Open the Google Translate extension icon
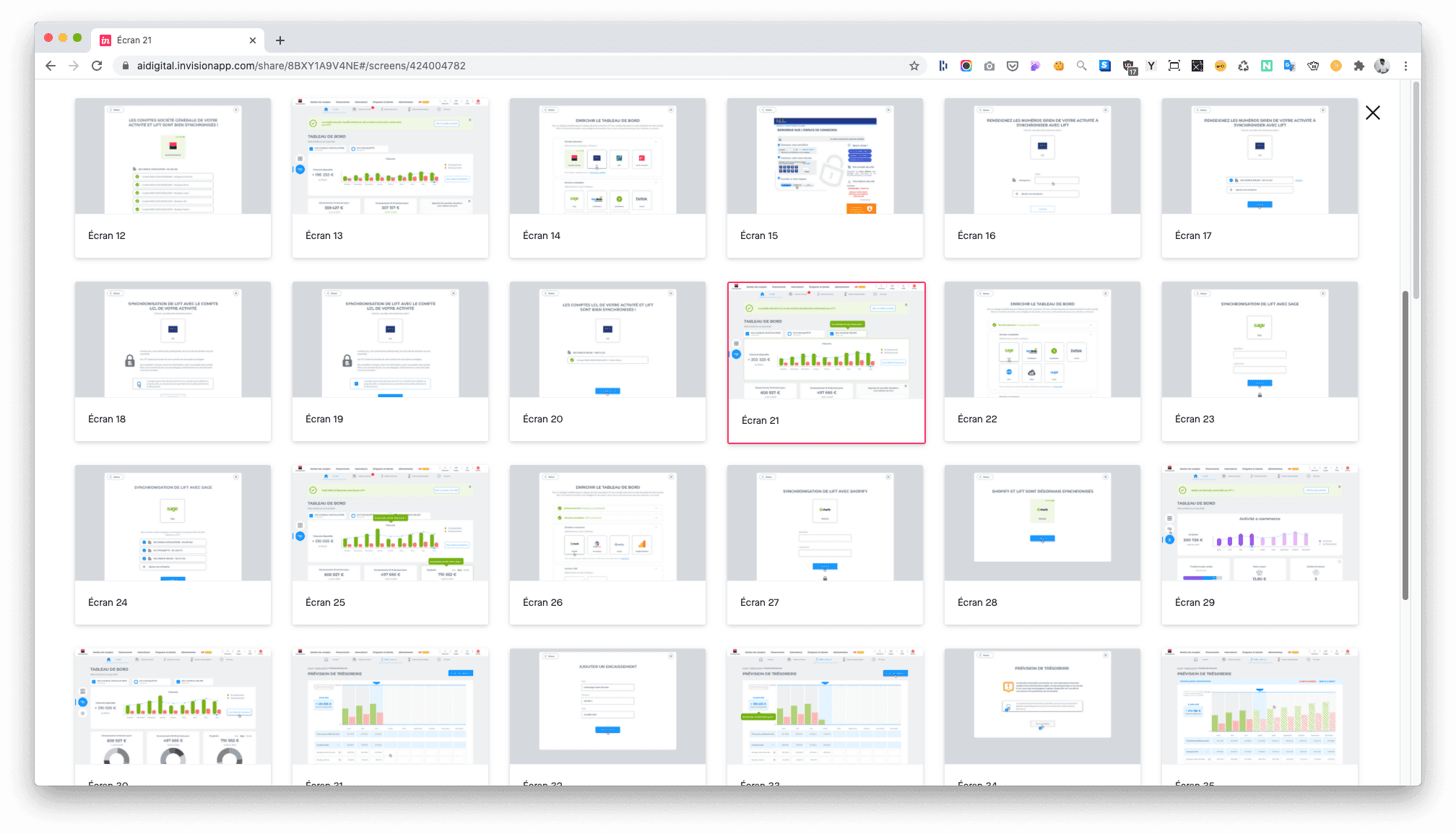Screen dimensions: 1456x834 (1290, 66)
